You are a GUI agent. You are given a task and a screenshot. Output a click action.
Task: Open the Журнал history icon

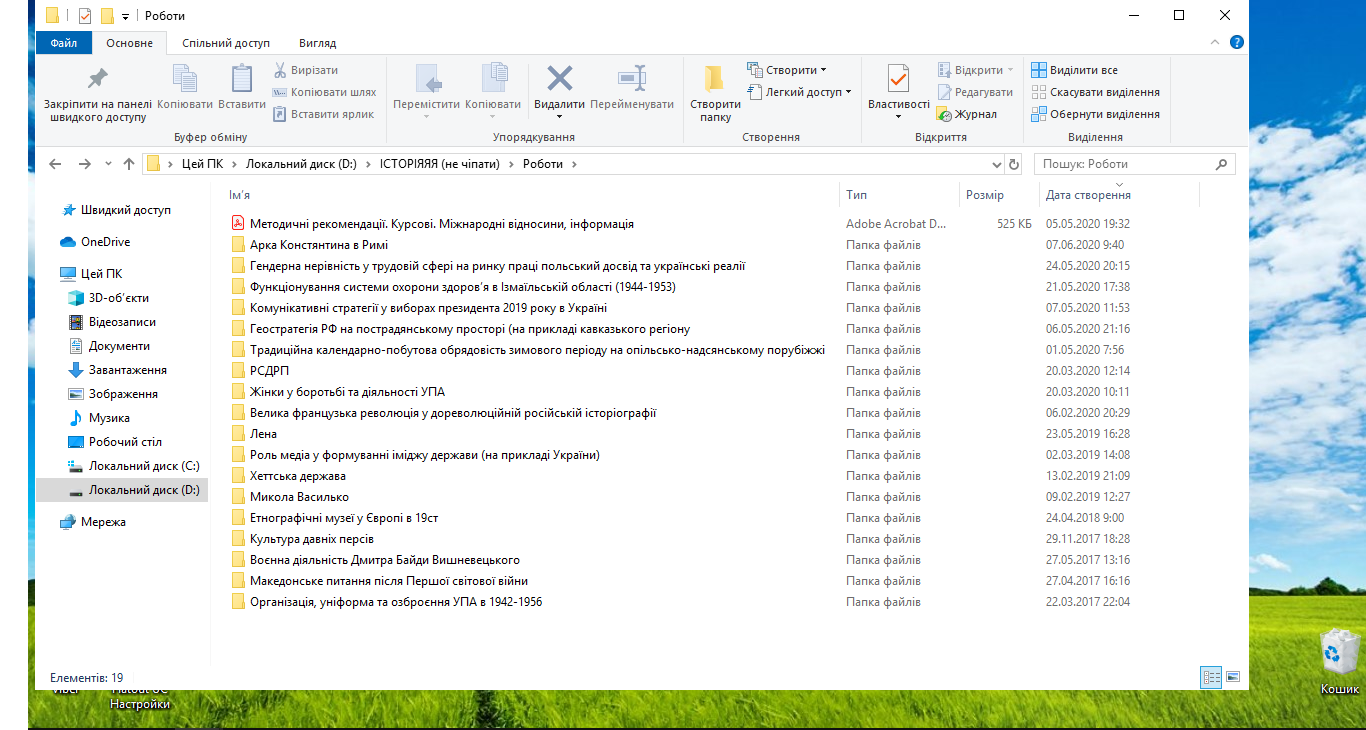point(944,114)
